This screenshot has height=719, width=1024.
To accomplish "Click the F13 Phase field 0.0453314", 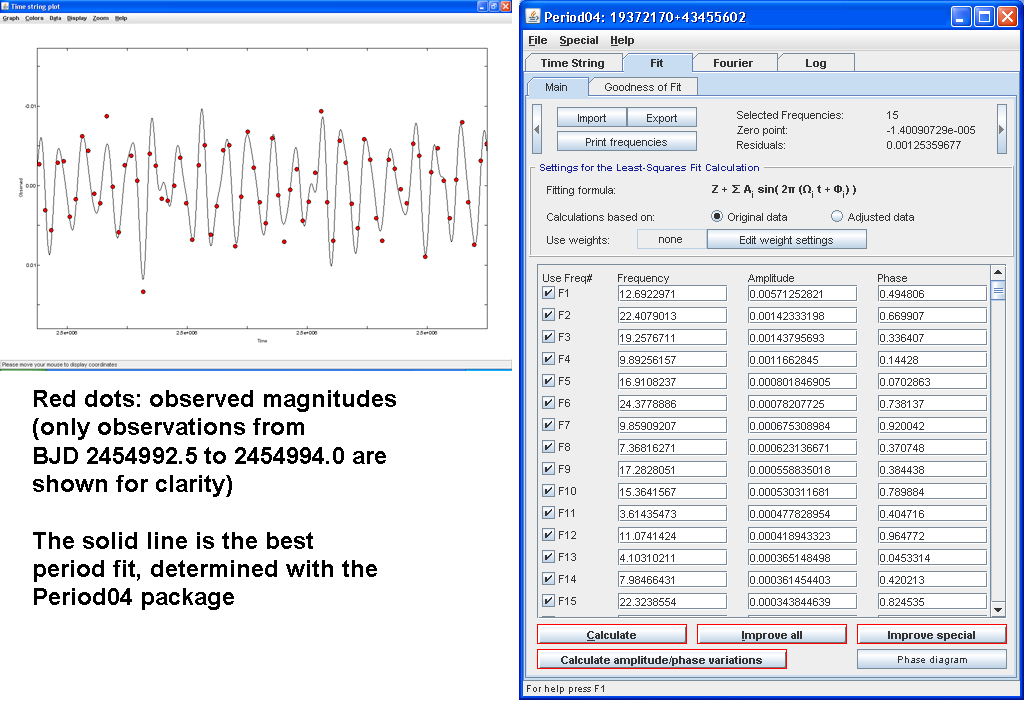I will coord(932,558).
